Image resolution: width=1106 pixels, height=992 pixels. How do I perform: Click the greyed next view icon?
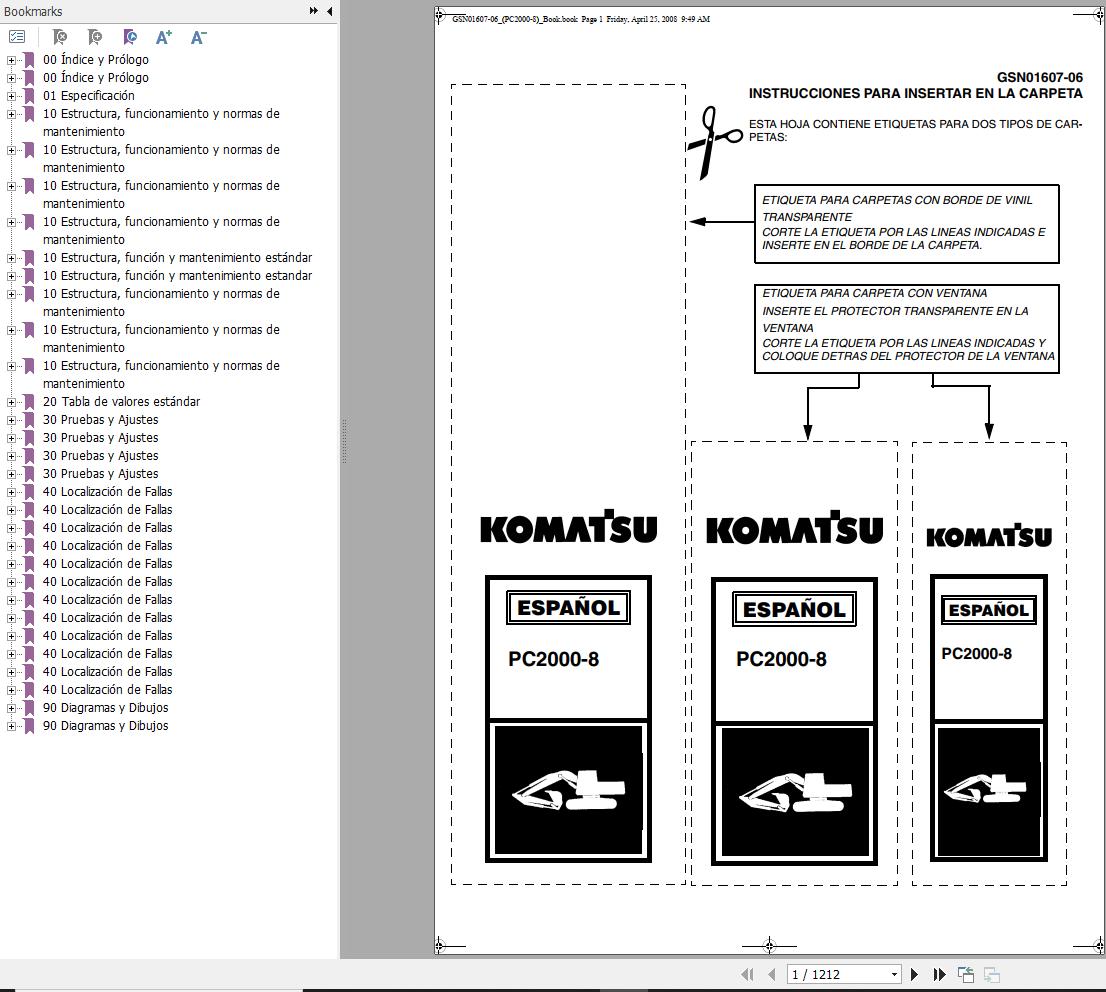point(992,974)
